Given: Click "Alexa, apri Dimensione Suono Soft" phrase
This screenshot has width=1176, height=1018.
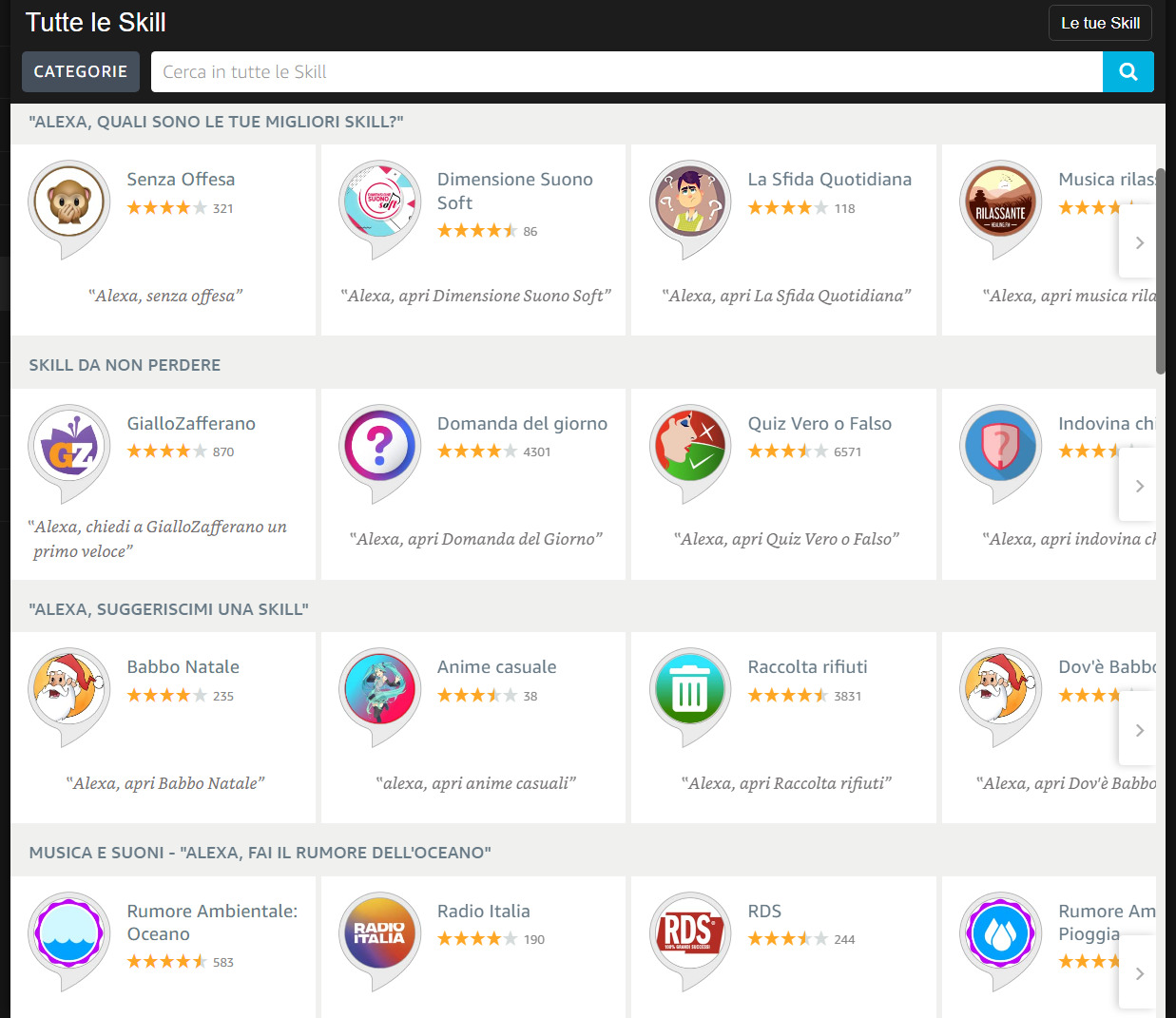Looking at the screenshot, I should [475, 296].
